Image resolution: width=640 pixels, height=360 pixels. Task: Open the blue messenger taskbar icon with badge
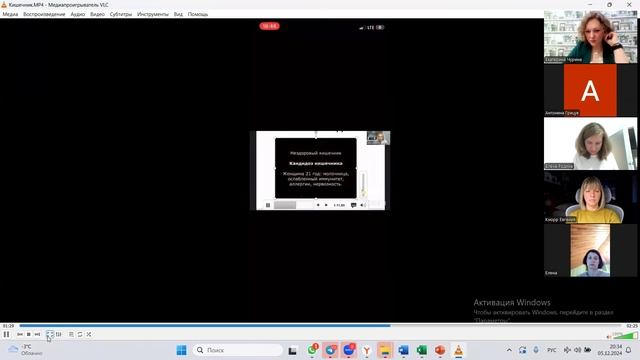(349, 350)
